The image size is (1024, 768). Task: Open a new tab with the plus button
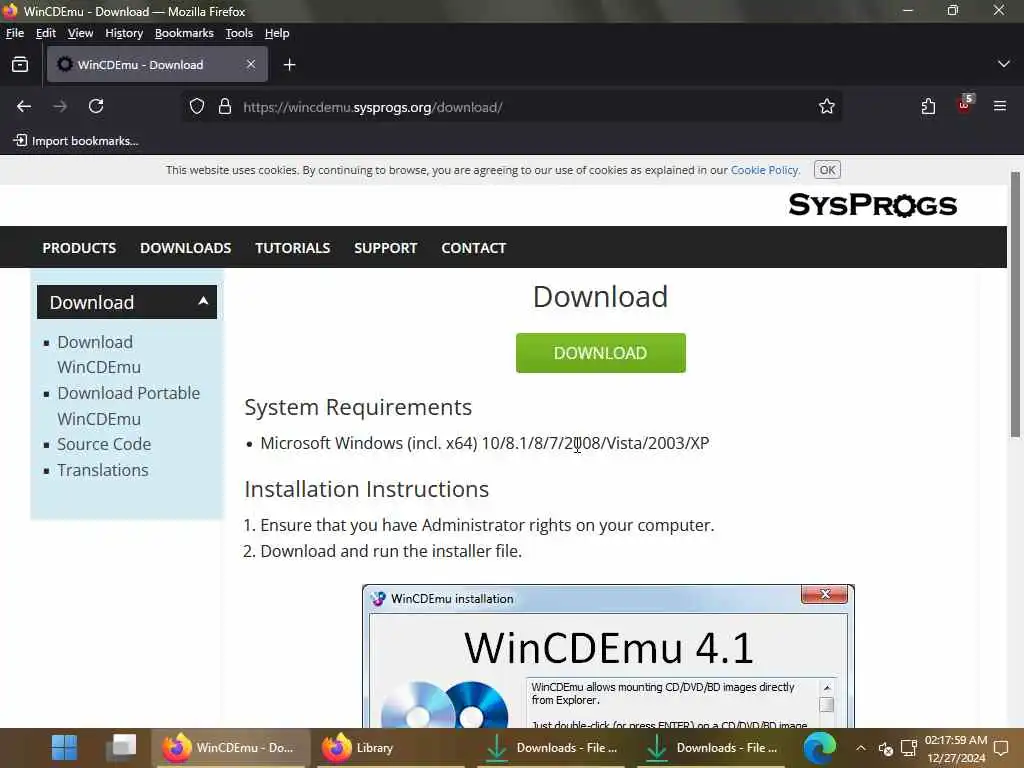289,65
